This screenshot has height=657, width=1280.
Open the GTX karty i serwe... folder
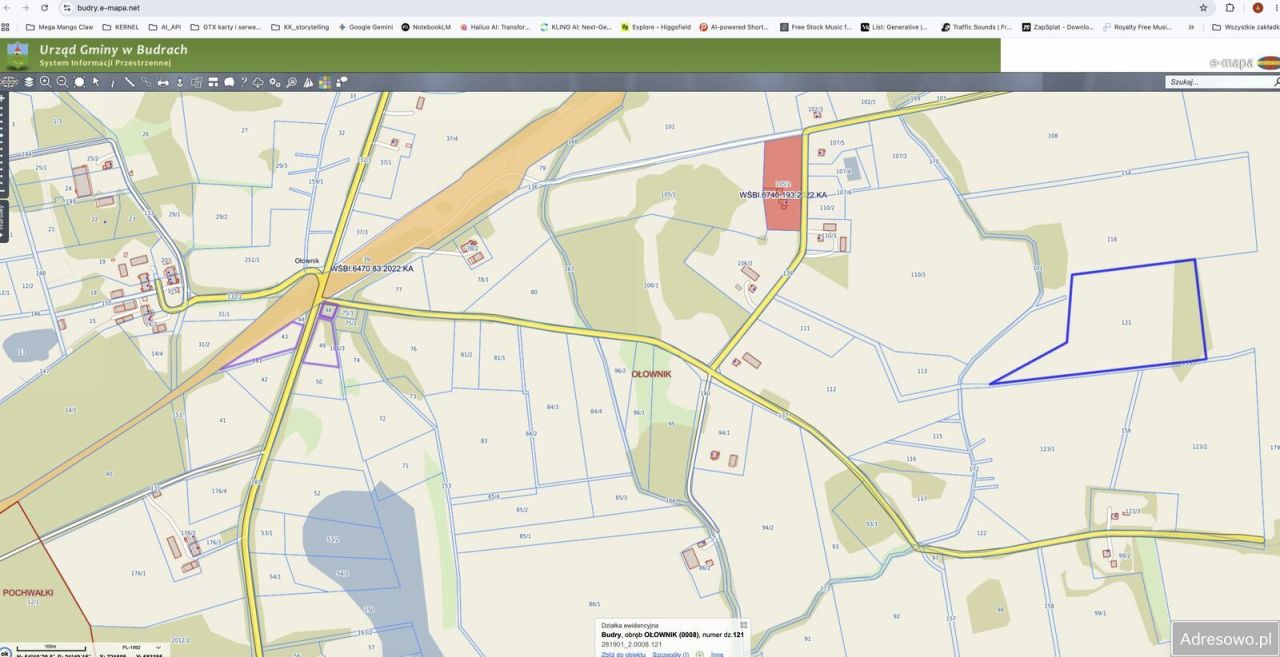[225, 27]
